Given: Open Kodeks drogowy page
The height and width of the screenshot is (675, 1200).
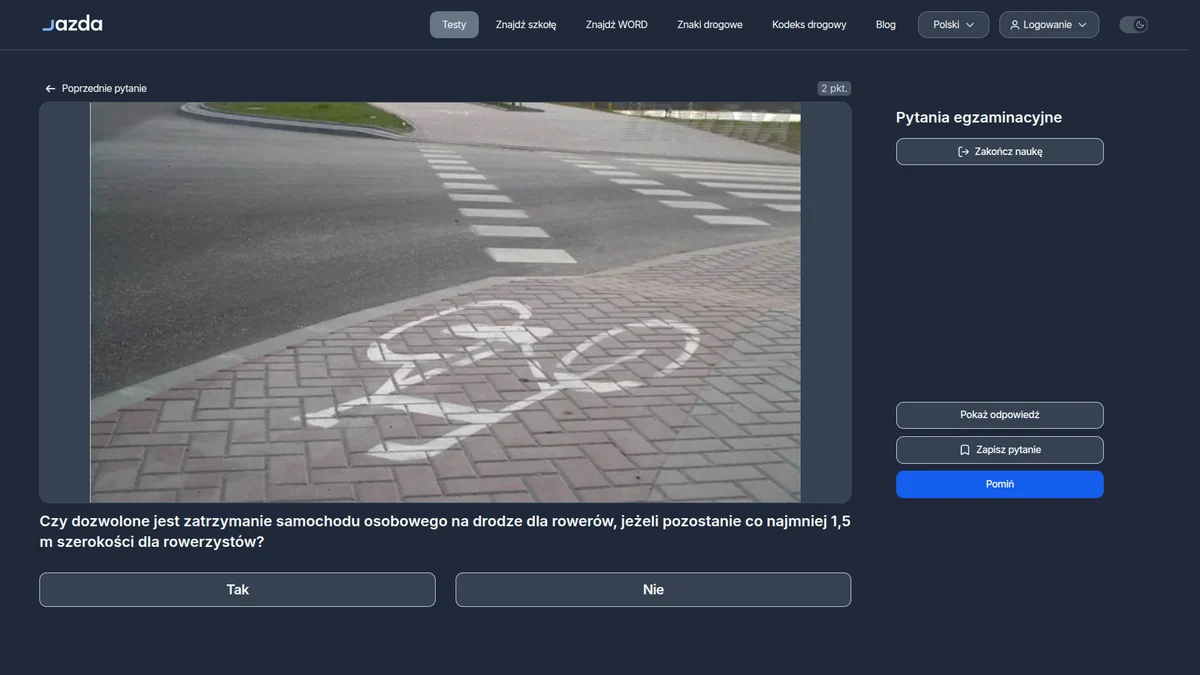Looking at the screenshot, I should 809,25.
